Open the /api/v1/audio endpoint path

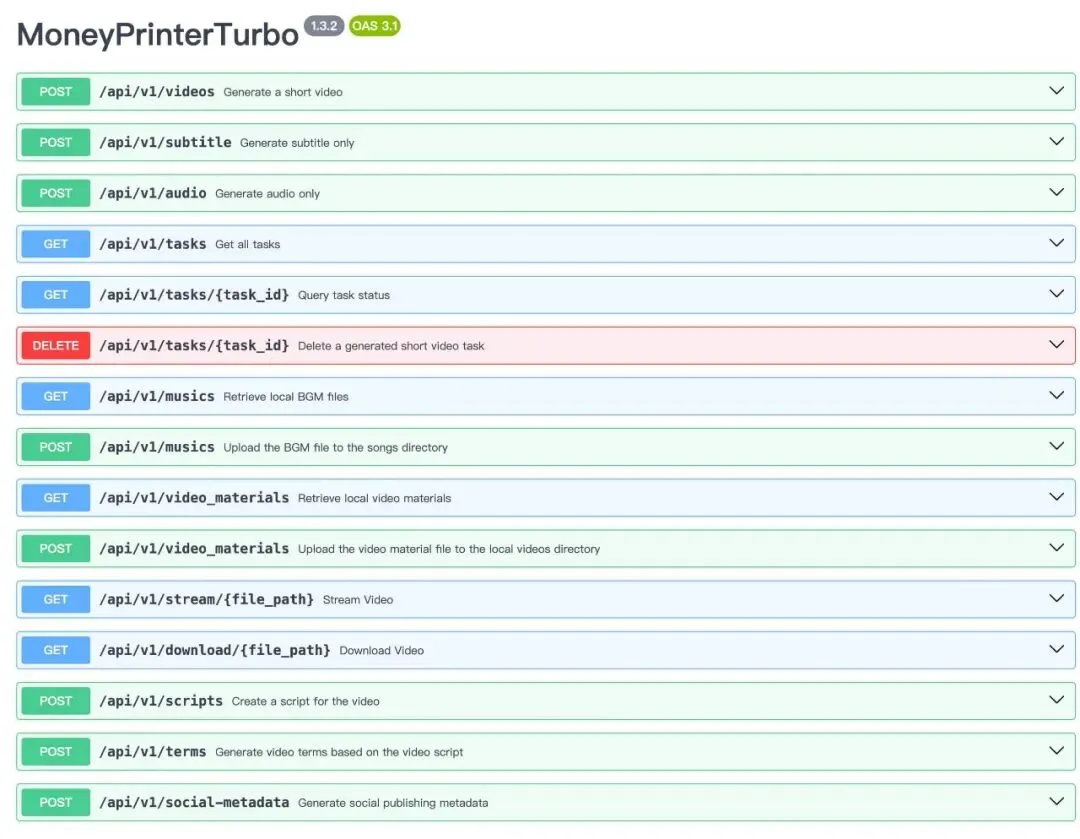(x=153, y=193)
